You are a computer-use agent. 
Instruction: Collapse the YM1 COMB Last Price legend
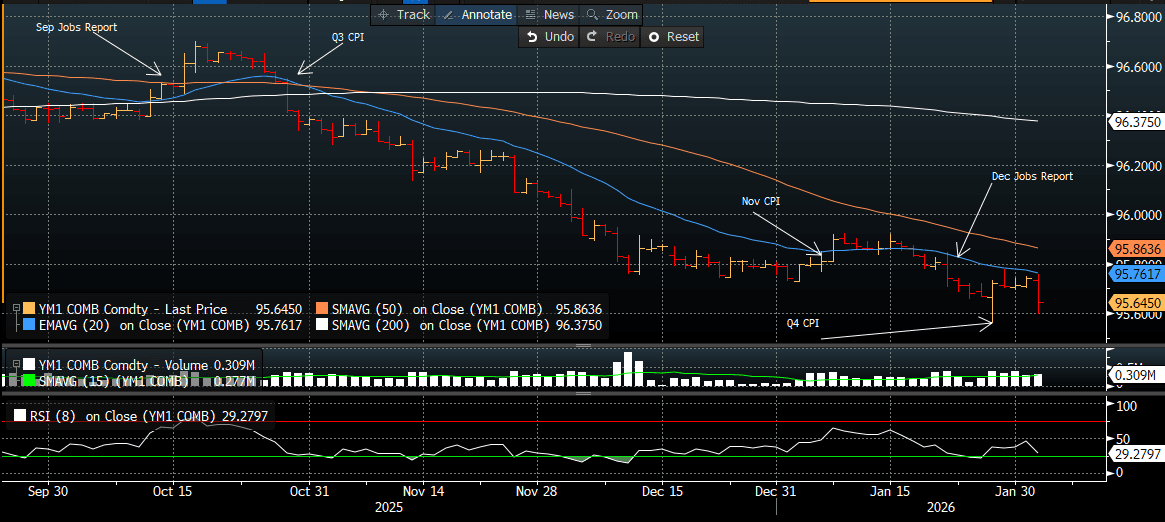(15, 309)
